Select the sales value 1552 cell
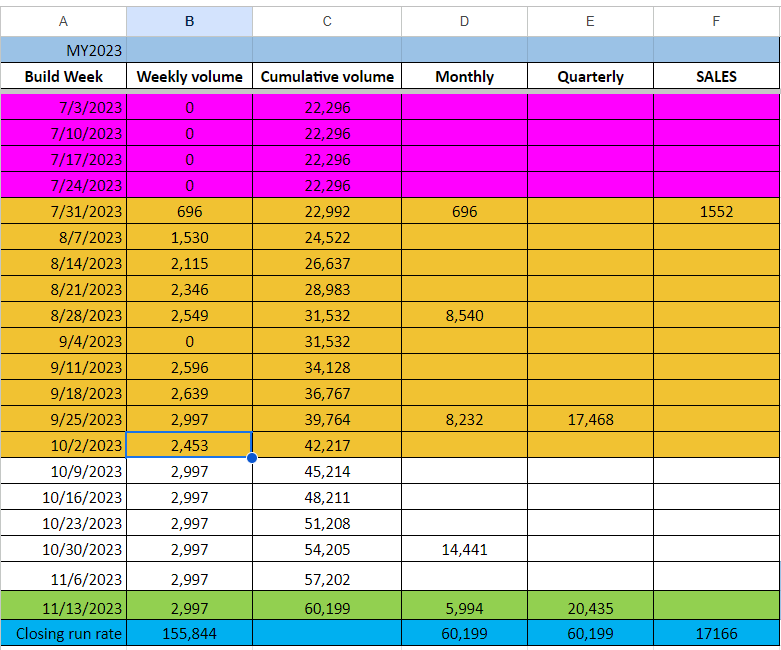Screen dimensions: 781x650 (716, 211)
